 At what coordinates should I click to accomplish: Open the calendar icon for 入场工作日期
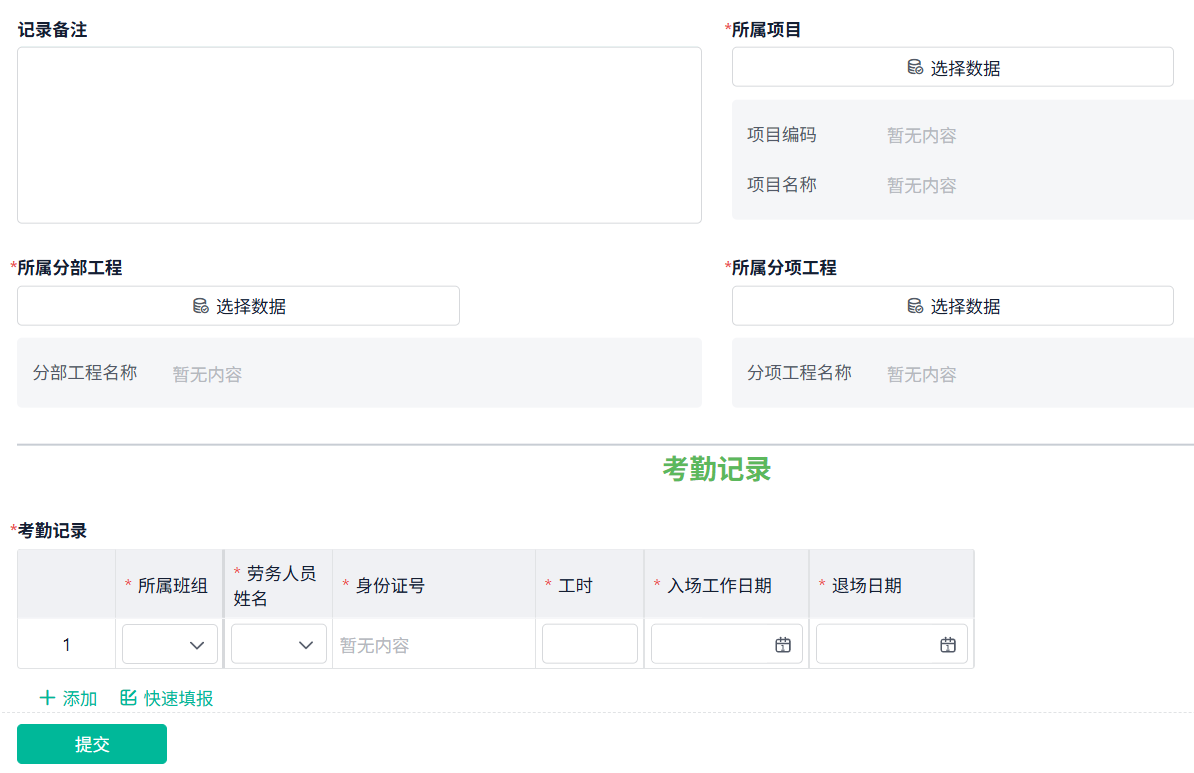tap(783, 645)
